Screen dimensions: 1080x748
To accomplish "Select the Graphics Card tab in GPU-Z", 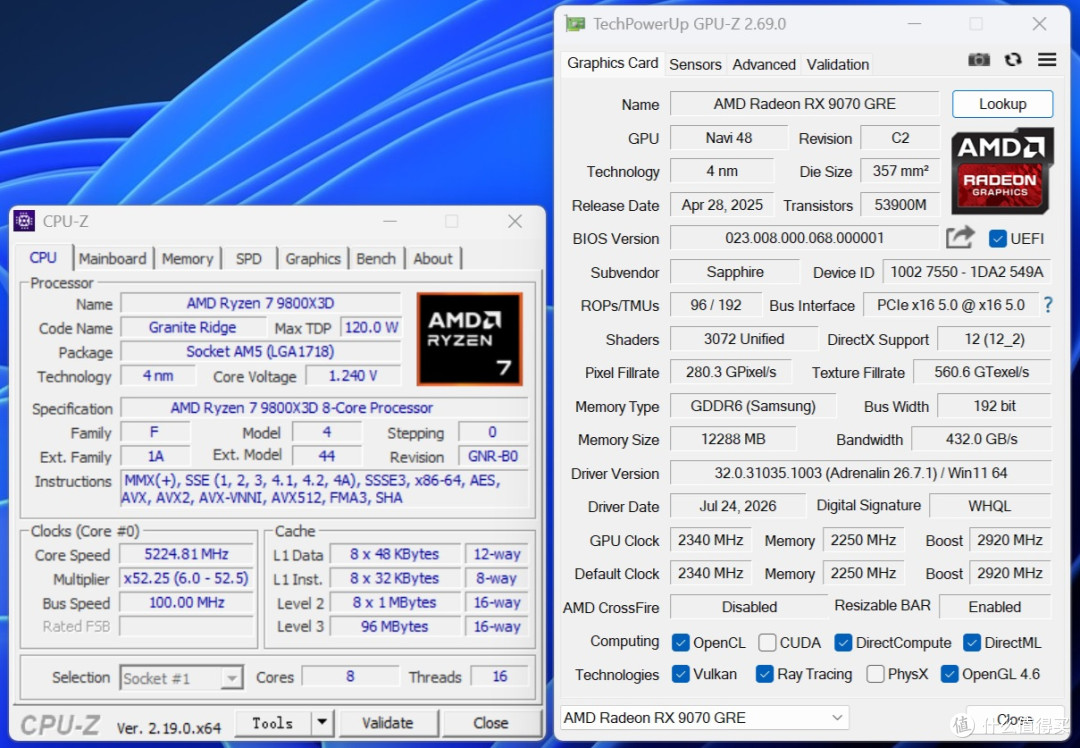I will click(612, 63).
